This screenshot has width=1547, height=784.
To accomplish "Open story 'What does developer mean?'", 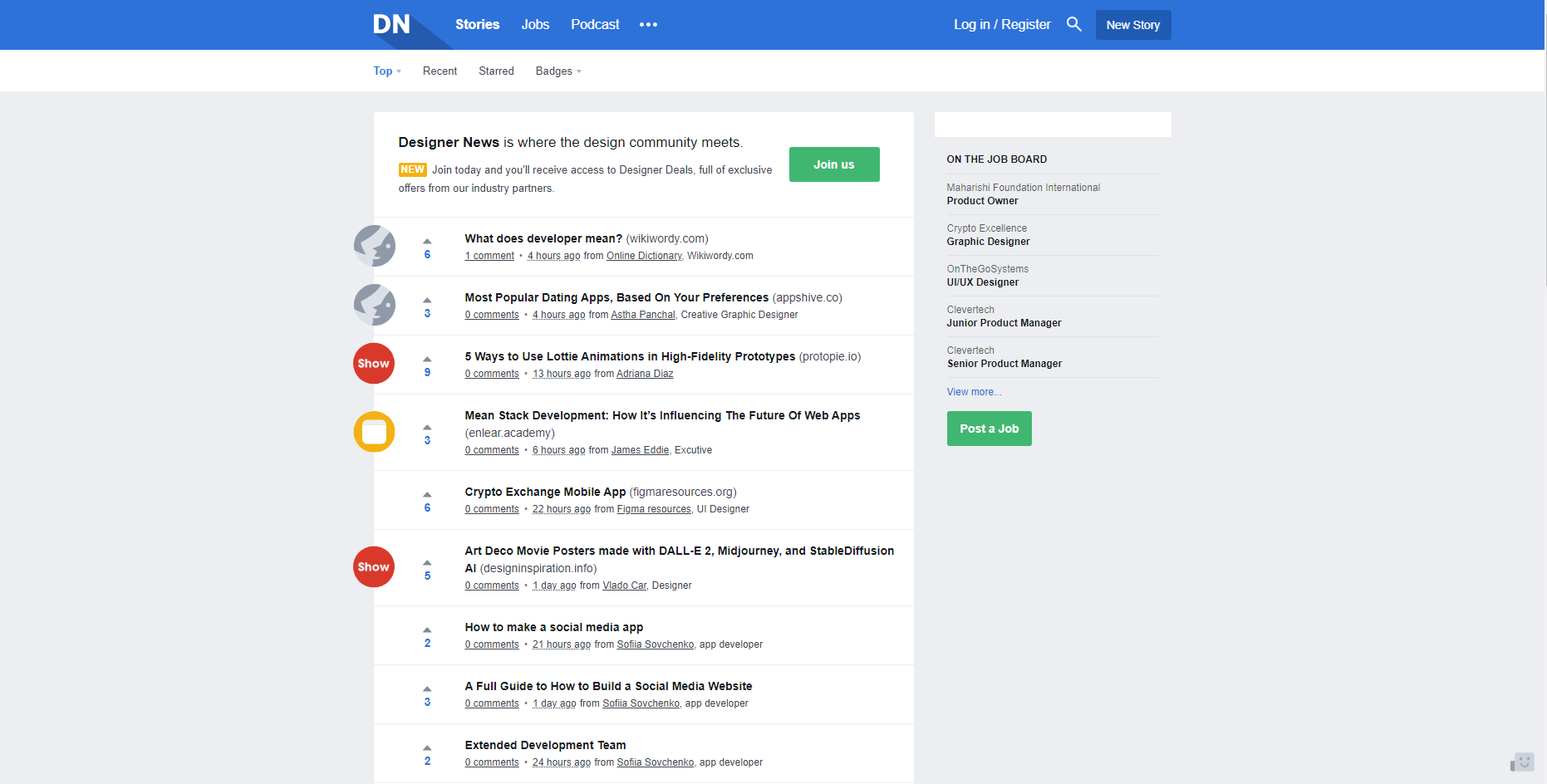I will pos(543,238).
